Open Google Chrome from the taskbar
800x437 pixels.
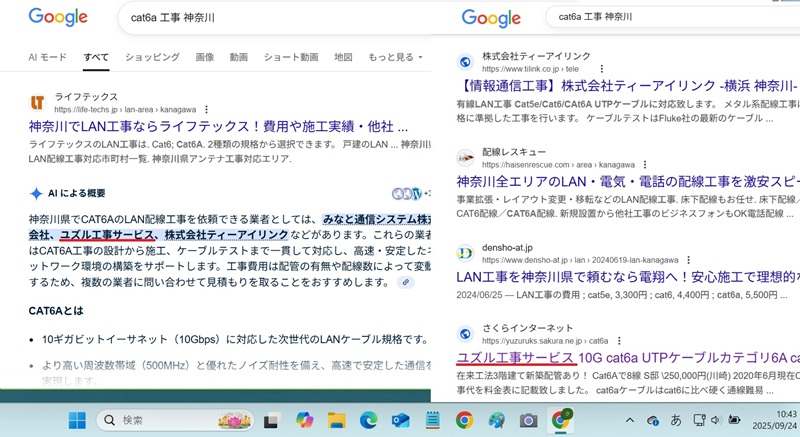click(x=464, y=420)
